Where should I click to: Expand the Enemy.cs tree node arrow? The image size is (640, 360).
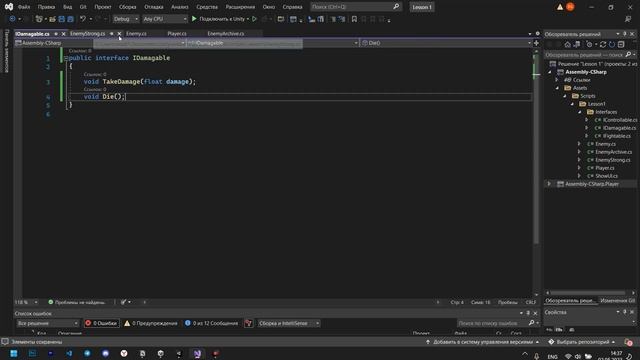point(579,144)
